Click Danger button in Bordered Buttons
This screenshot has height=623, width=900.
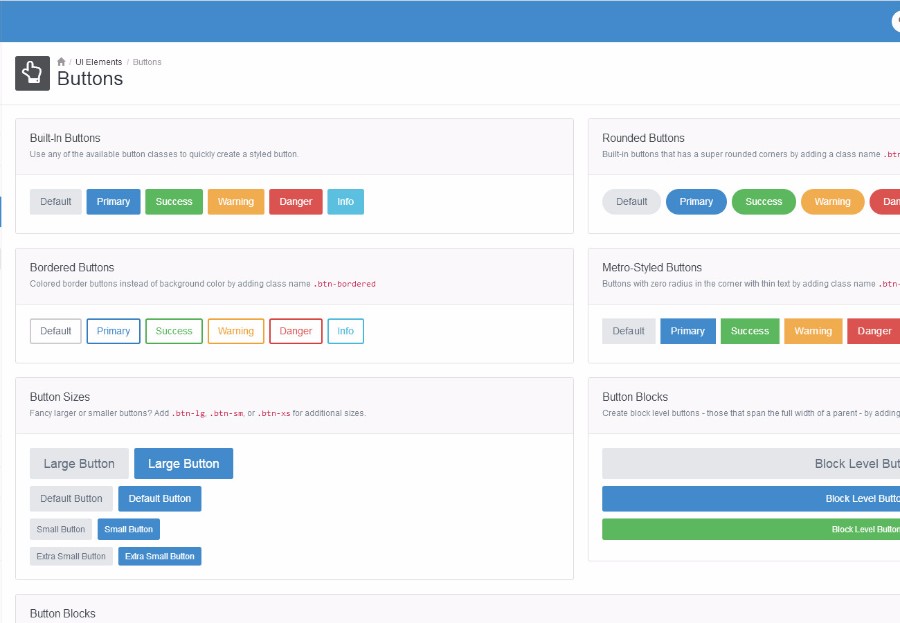pos(296,331)
